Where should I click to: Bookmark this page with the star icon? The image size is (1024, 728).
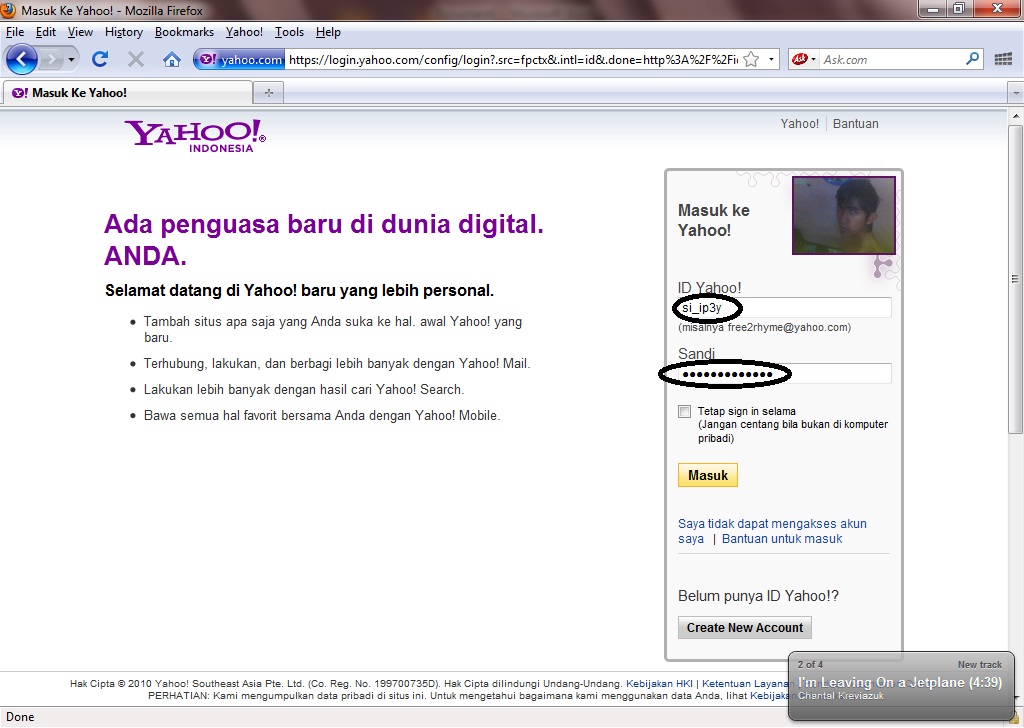pos(752,59)
